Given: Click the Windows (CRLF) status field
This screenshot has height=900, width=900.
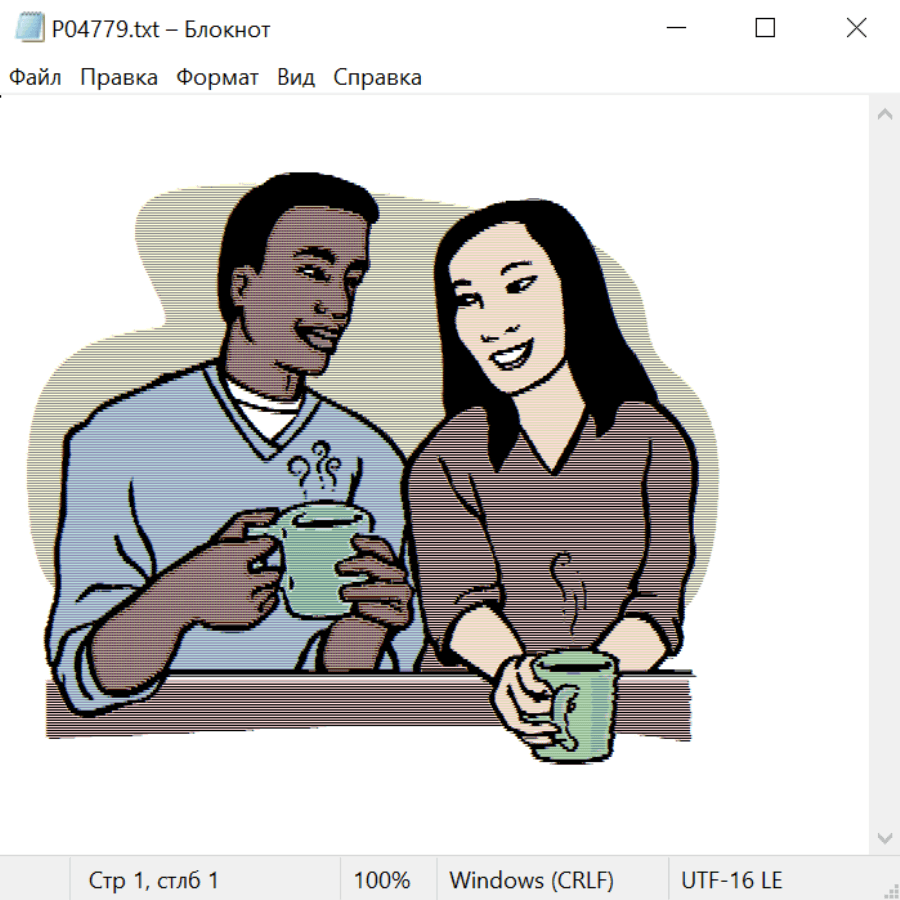Looking at the screenshot, I should click(x=531, y=881).
